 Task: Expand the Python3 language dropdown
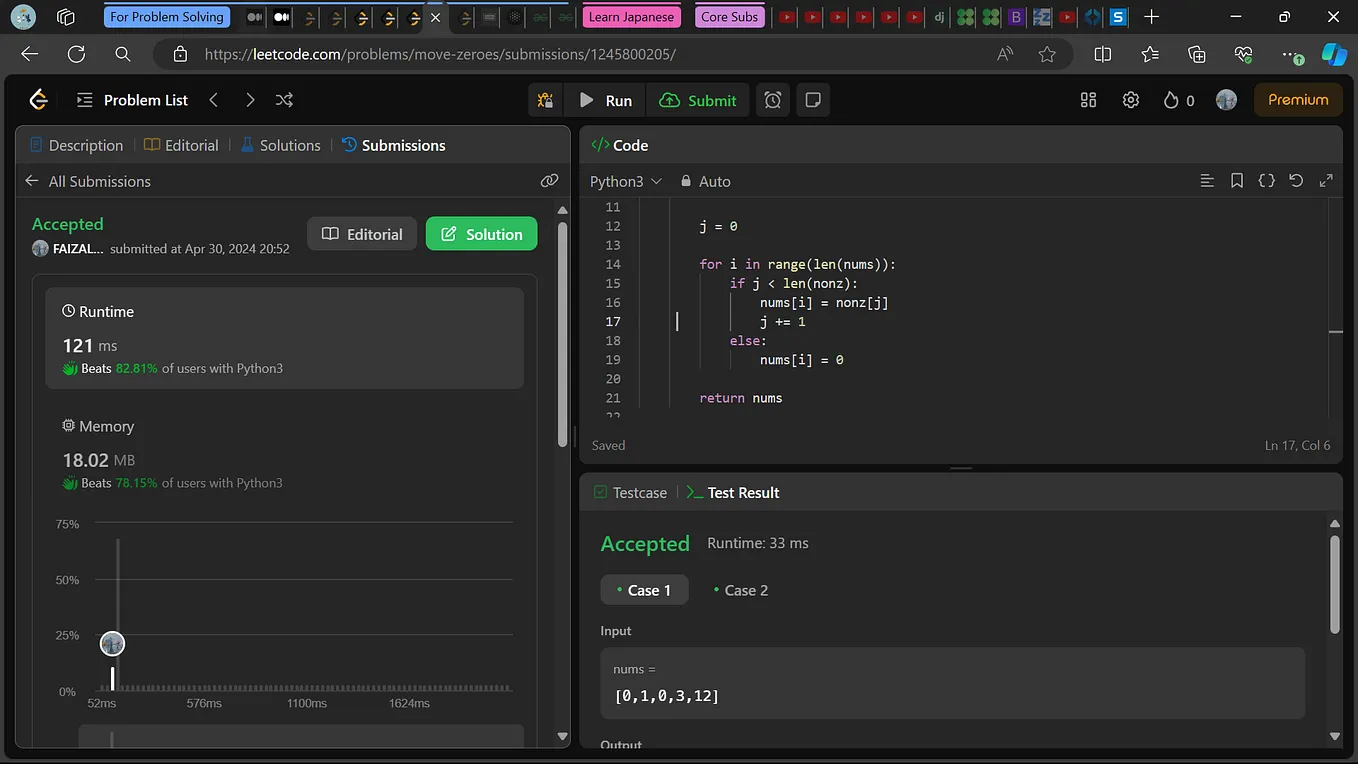click(x=626, y=181)
